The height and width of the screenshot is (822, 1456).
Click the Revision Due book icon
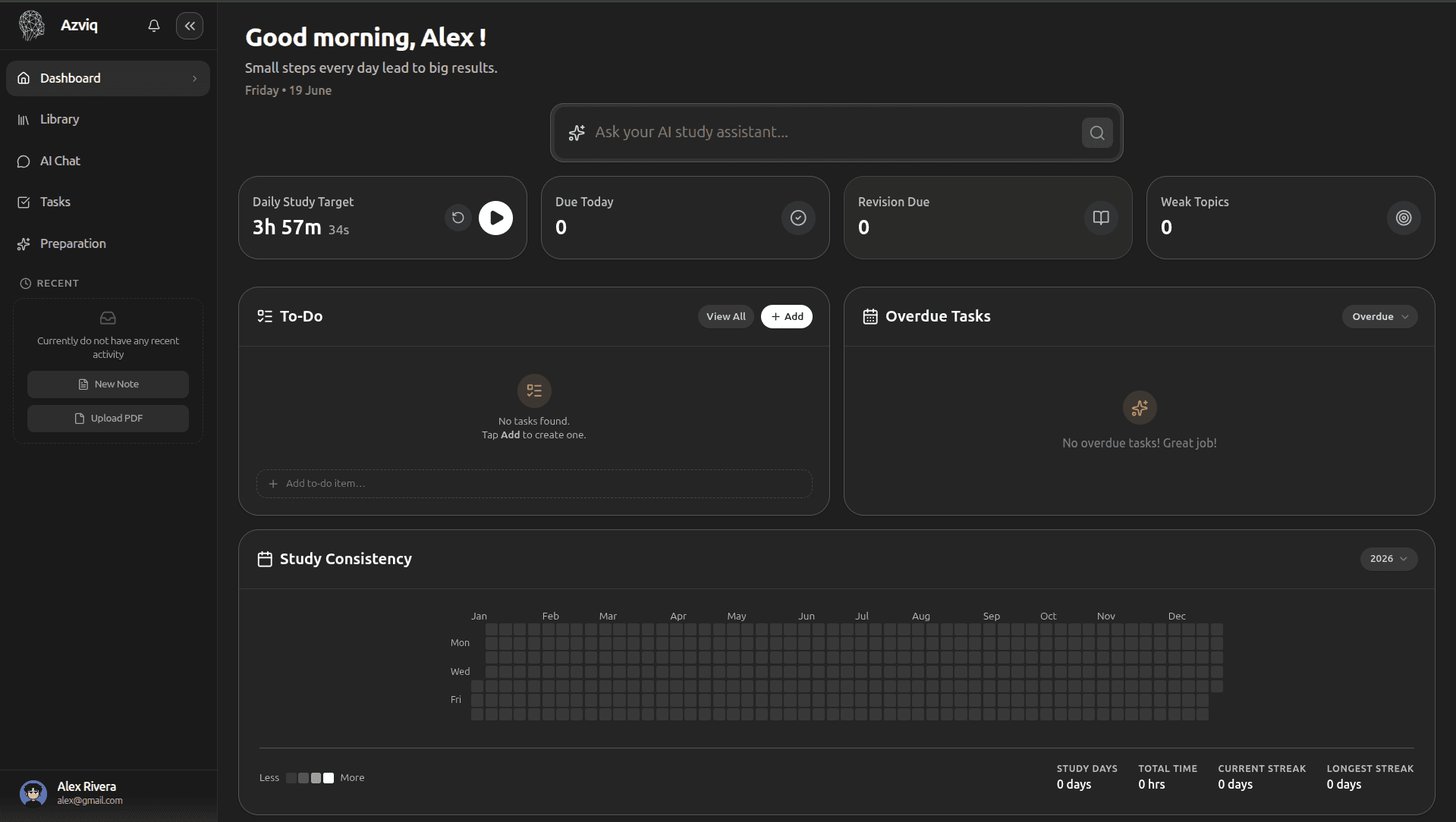1101,218
